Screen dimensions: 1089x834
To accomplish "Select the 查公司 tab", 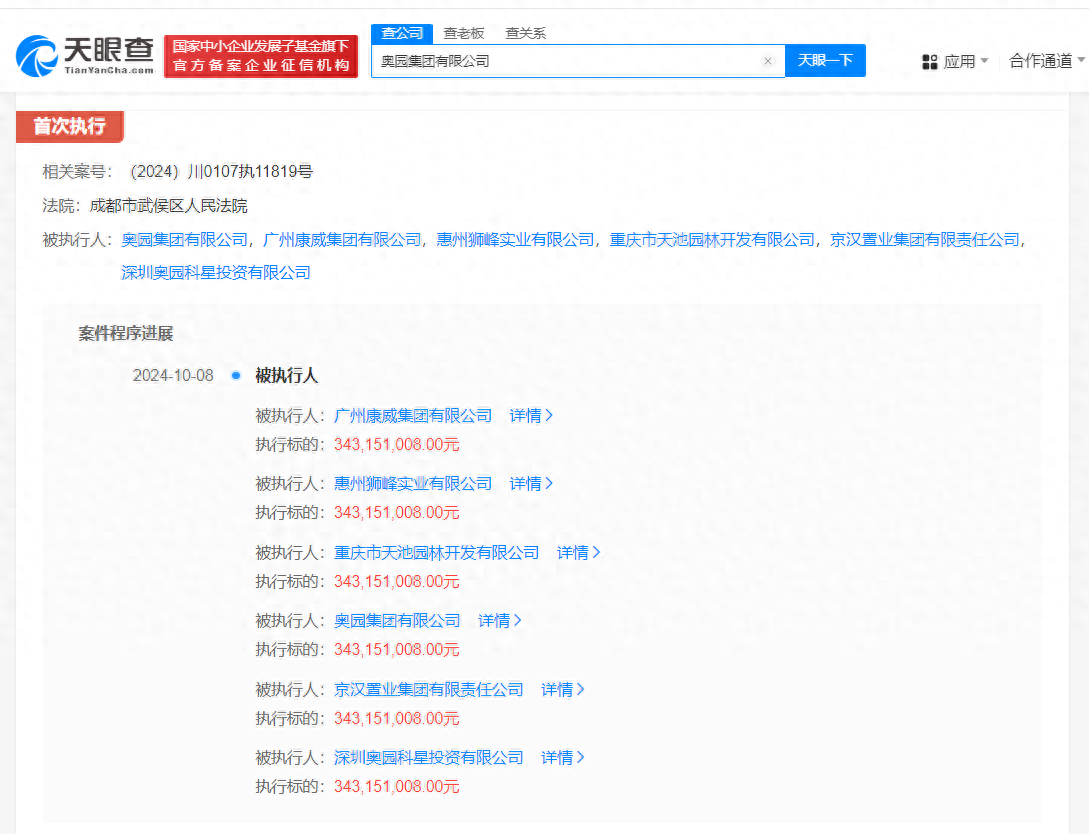I will coord(402,33).
